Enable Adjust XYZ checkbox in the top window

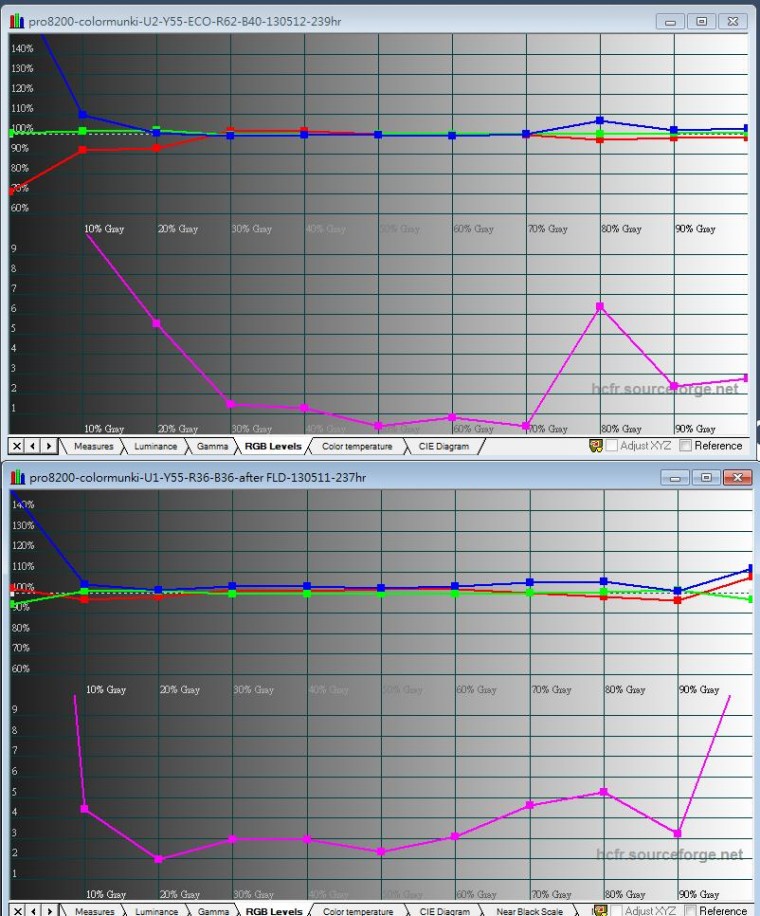(612, 446)
